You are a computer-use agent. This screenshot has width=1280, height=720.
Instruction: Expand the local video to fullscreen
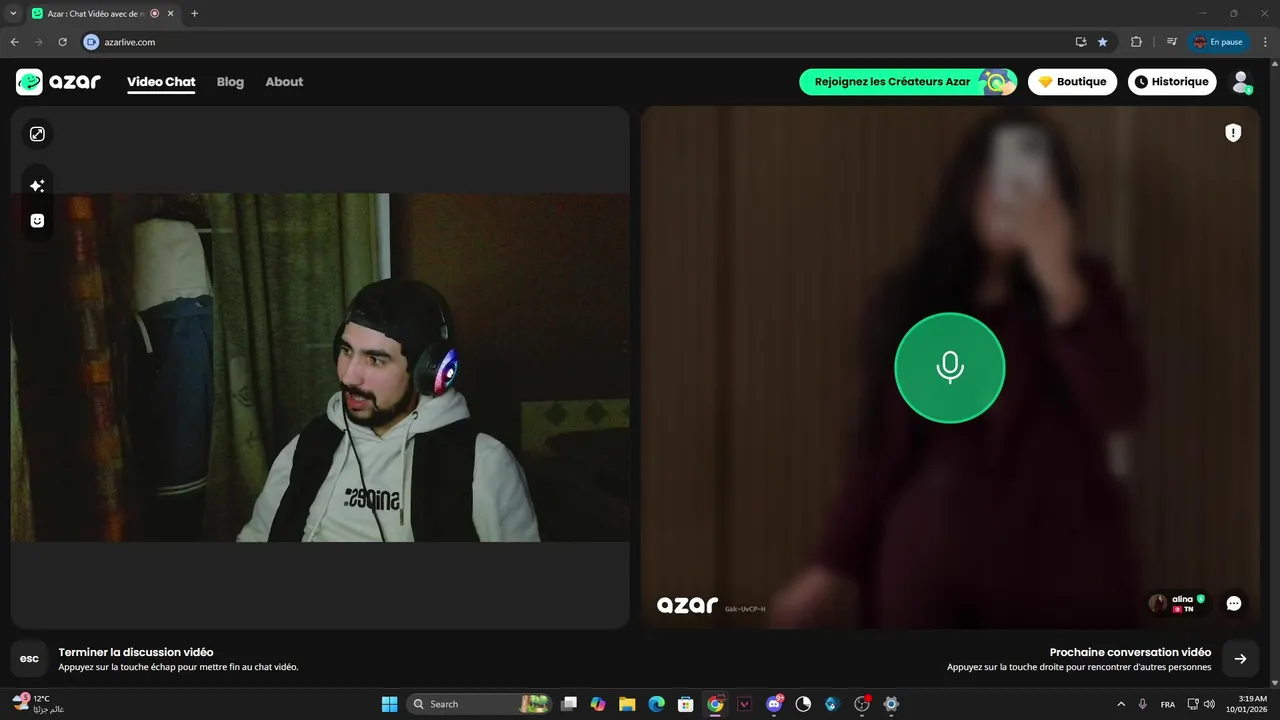tap(37, 134)
